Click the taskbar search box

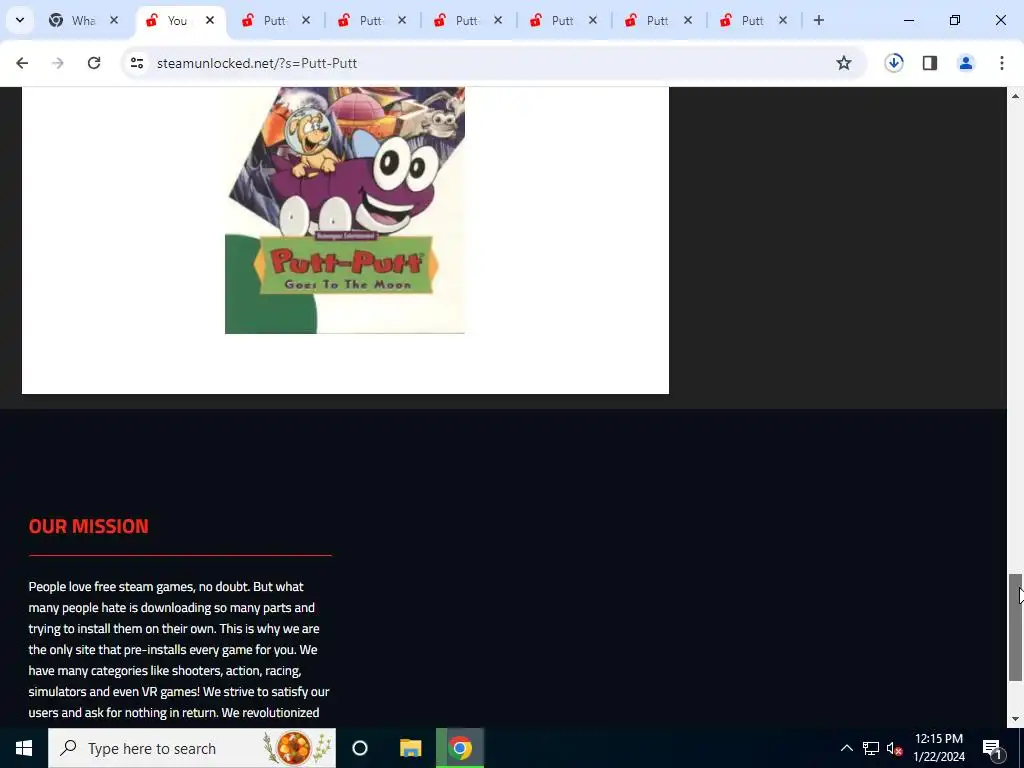(192, 748)
